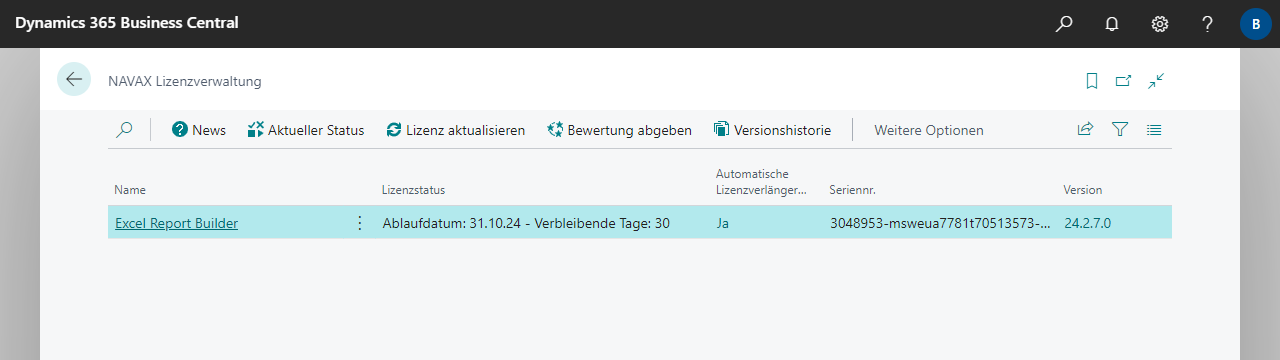
Task: Open the user account avatar B
Action: point(1255,23)
